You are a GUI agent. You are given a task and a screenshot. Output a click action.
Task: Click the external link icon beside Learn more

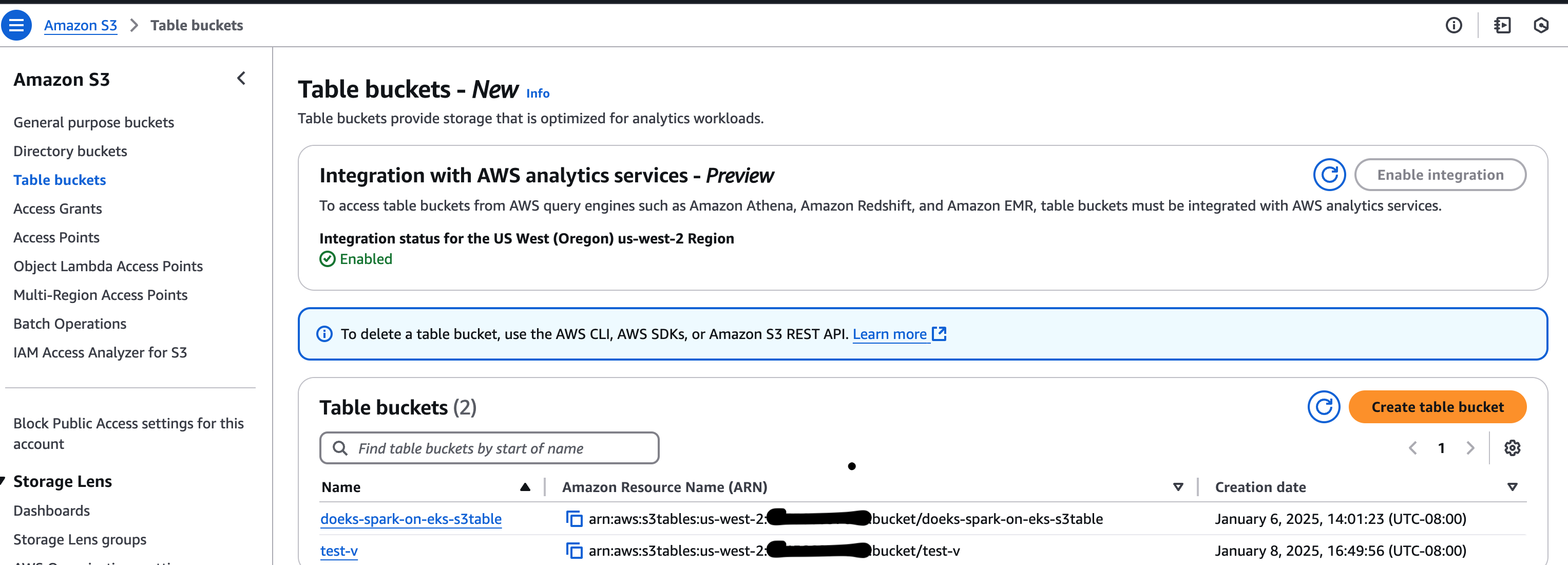point(939,334)
